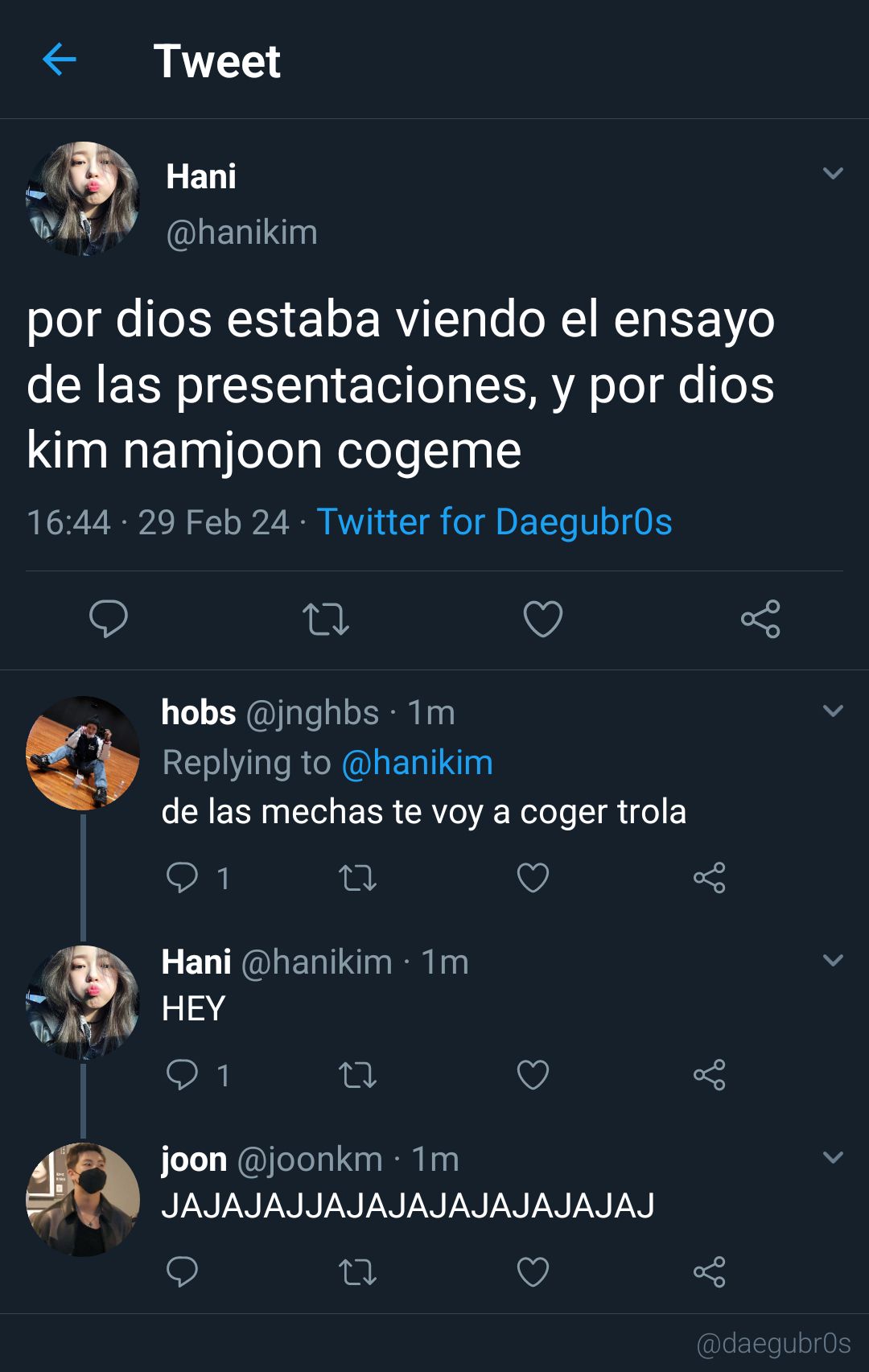This screenshot has height=1372, width=869.
Task: Like the hobs reply tweet
Action: 533,877
